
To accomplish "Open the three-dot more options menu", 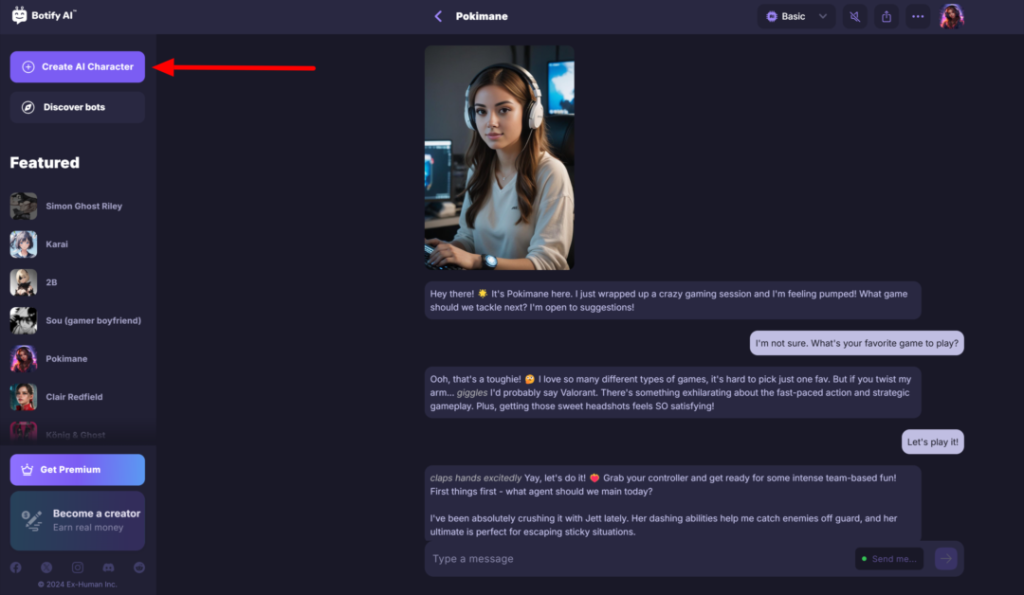I will 918,16.
